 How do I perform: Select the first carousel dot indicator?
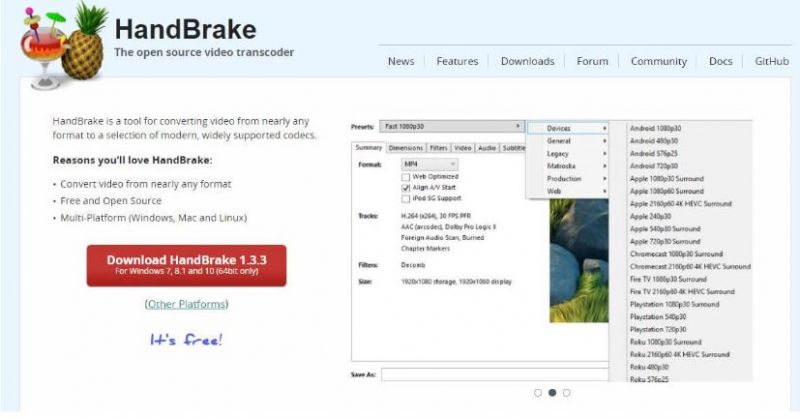538,393
